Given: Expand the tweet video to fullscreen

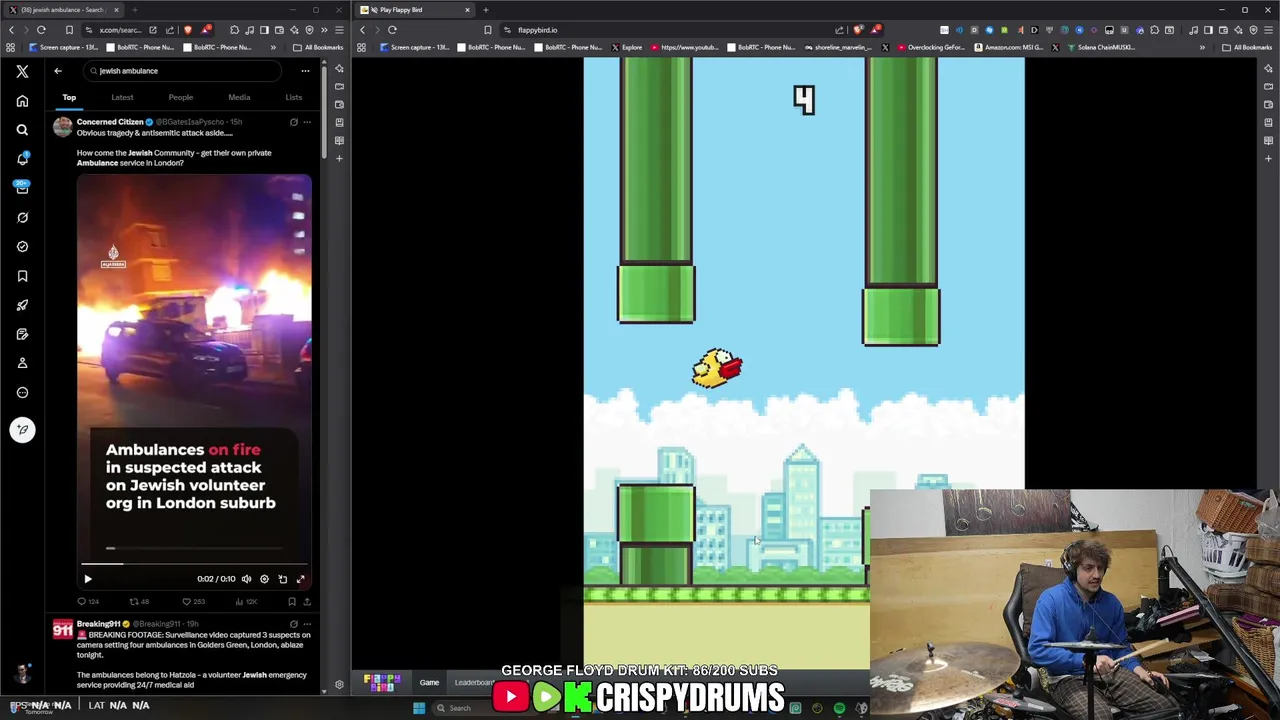Looking at the screenshot, I should tap(300, 579).
